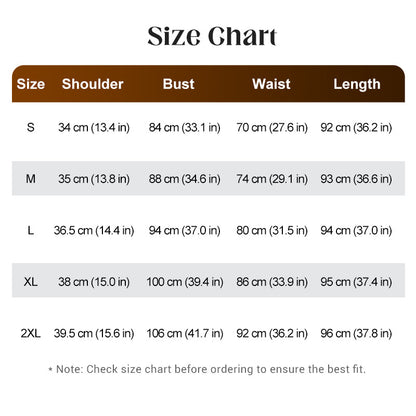Select the 39.5 cm shoulder value

(94, 333)
